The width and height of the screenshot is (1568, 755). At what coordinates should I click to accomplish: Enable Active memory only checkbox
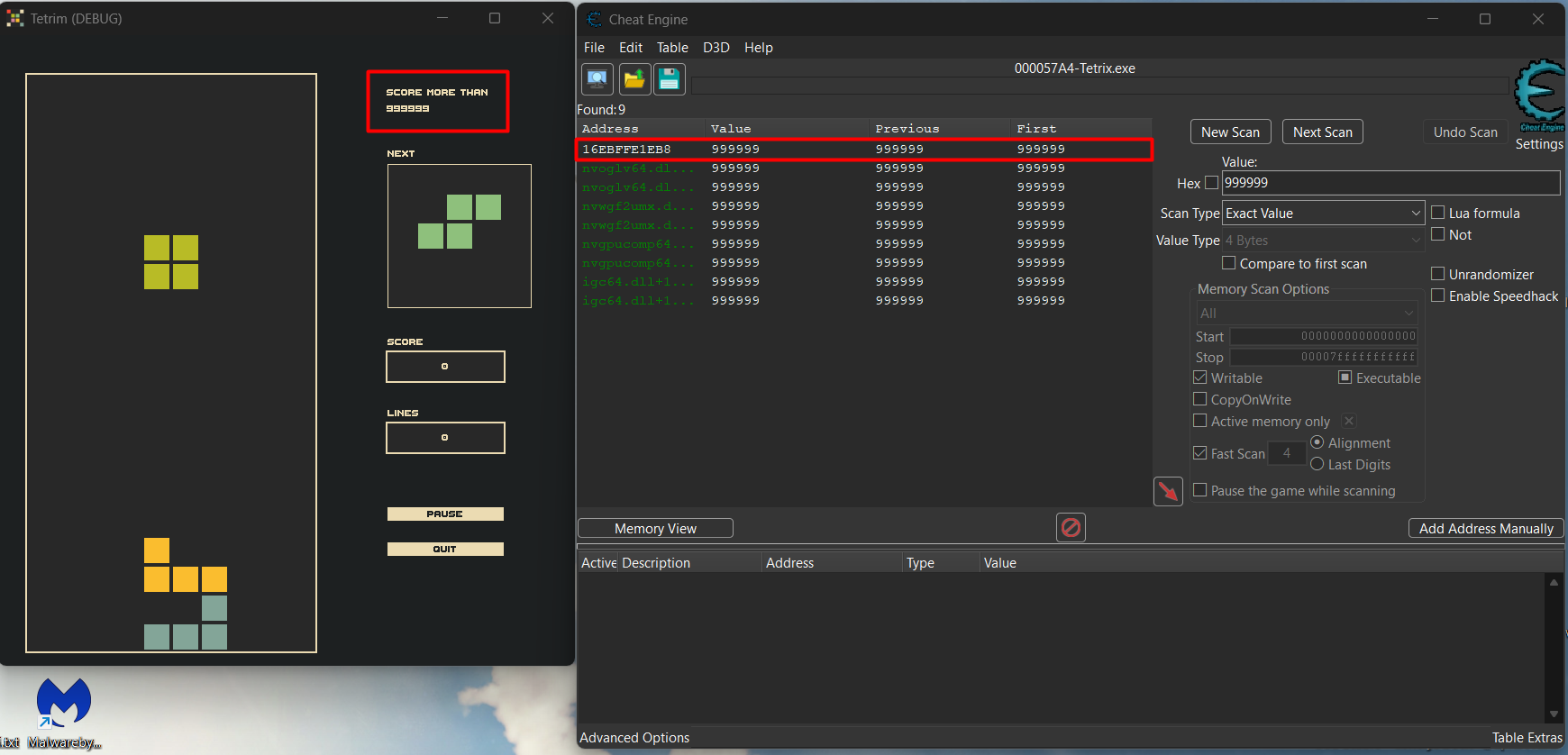click(x=1200, y=421)
